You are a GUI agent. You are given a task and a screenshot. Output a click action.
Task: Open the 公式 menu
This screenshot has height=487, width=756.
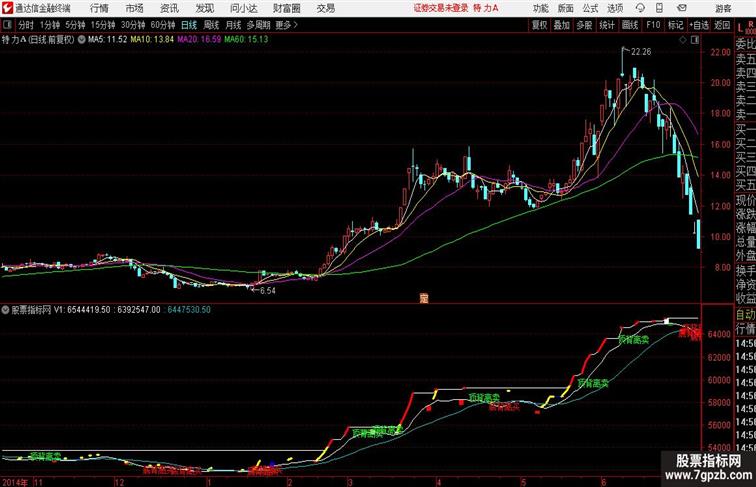click(590, 8)
